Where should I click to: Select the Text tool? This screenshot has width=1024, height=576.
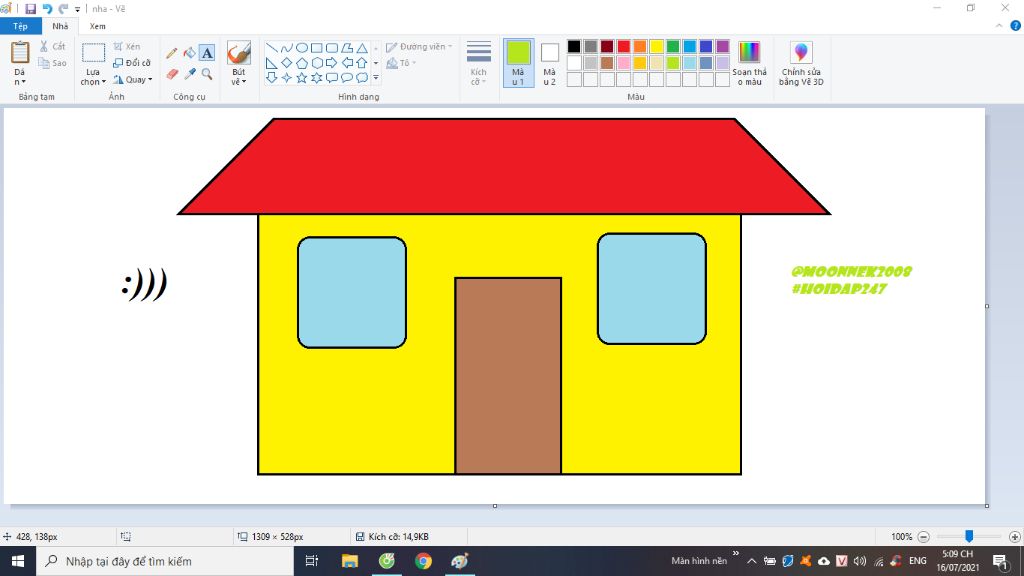(207, 53)
